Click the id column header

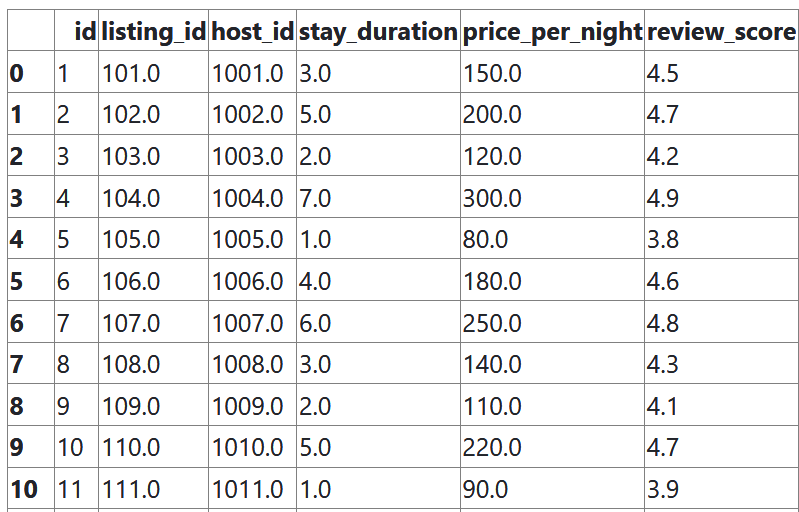click(x=85, y=32)
